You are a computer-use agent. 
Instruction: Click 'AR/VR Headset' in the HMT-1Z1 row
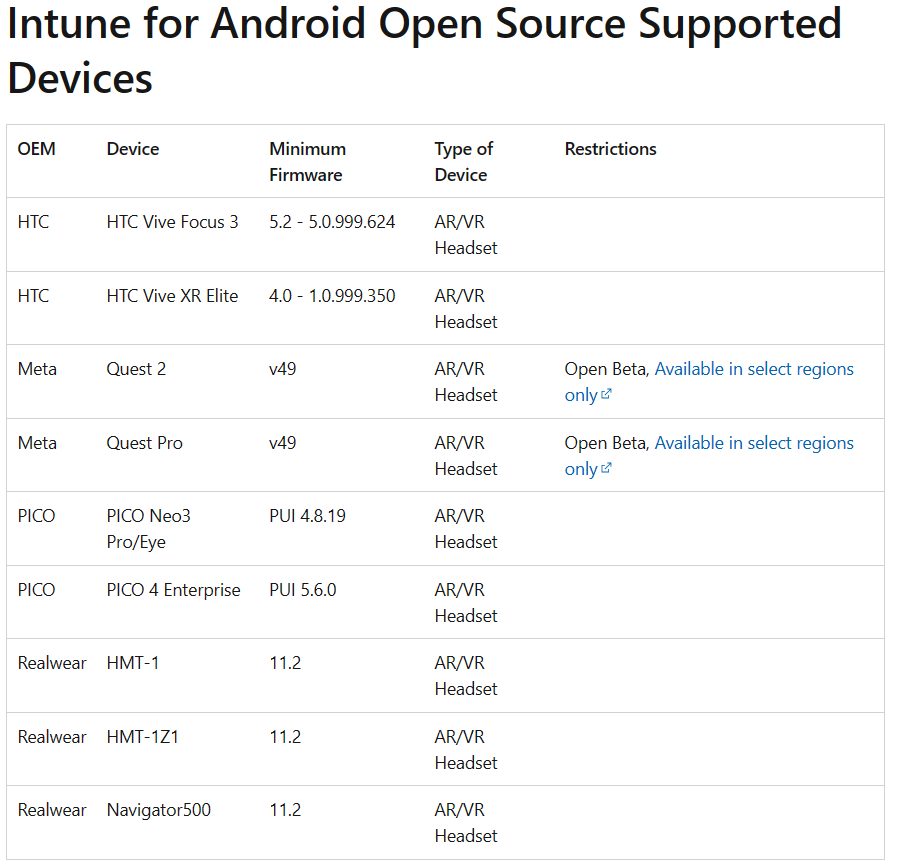[x=465, y=749]
